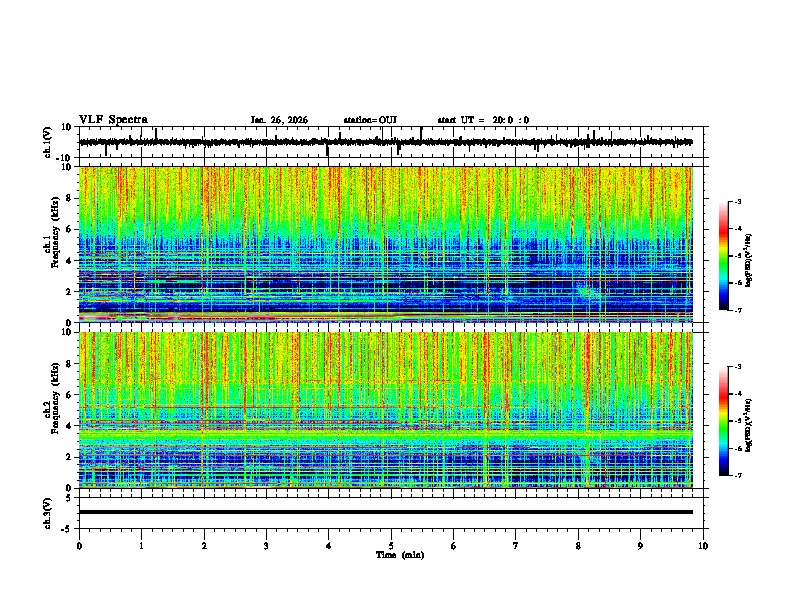Click the ch.2 "Frequency (kHz)" axis label
Screen dimensions: 792x612
tap(55, 398)
